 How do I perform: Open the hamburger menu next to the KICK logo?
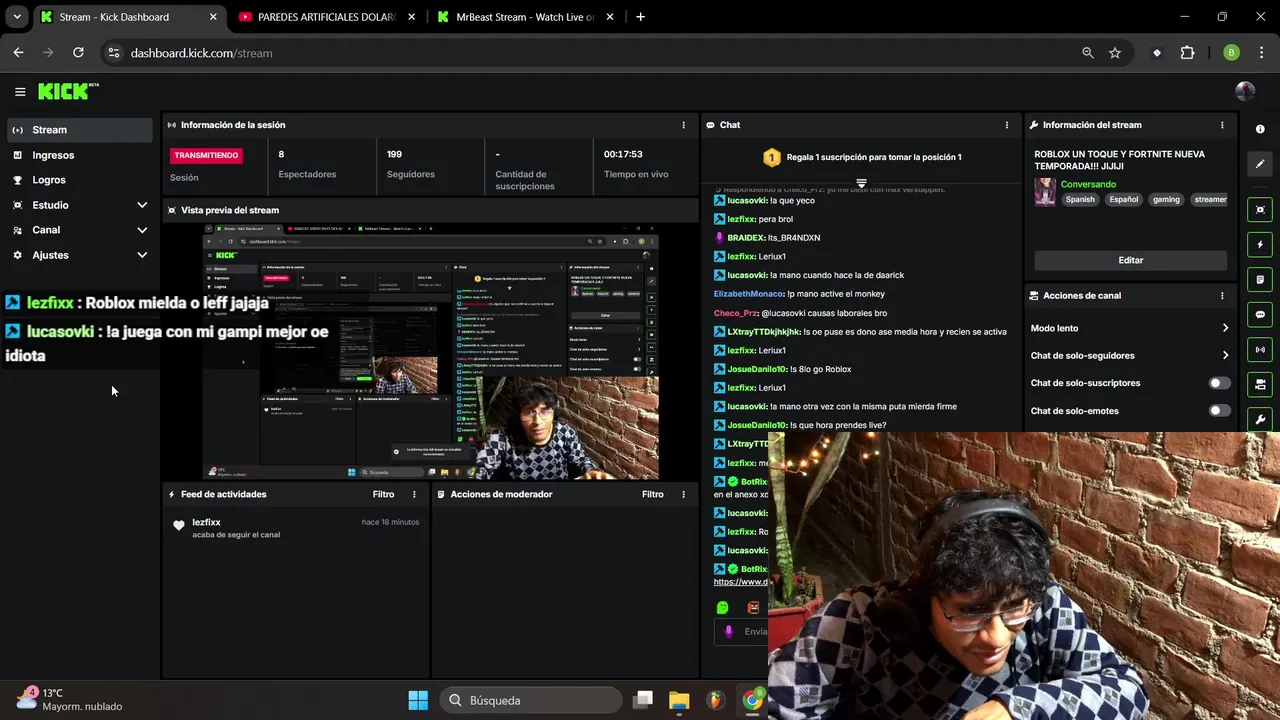click(x=20, y=92)
